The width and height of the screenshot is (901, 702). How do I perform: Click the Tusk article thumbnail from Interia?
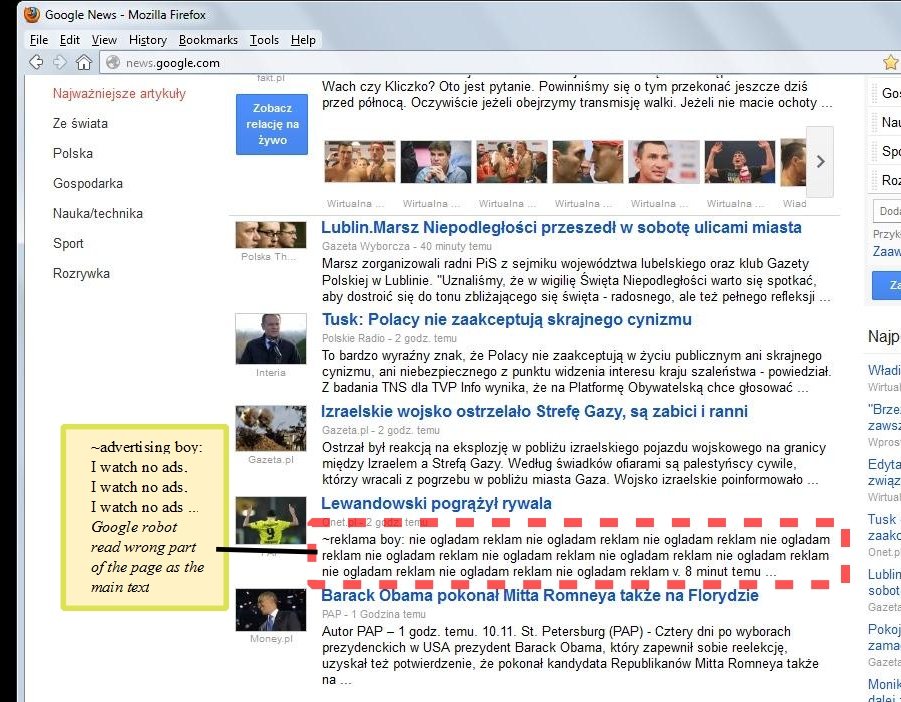271,339
